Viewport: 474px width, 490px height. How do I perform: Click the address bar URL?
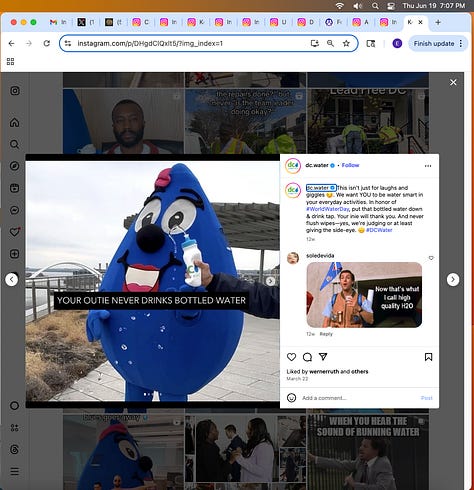[x=150, y=43]
